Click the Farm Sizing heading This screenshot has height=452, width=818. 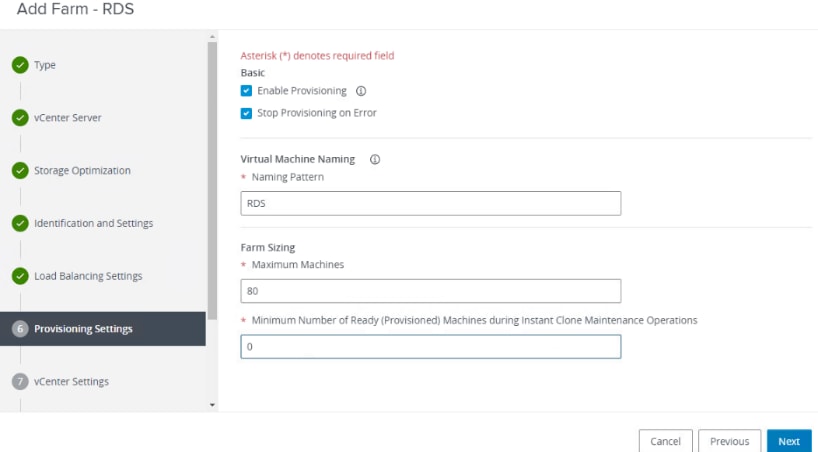pyautogui.click(x=268, y=247)
